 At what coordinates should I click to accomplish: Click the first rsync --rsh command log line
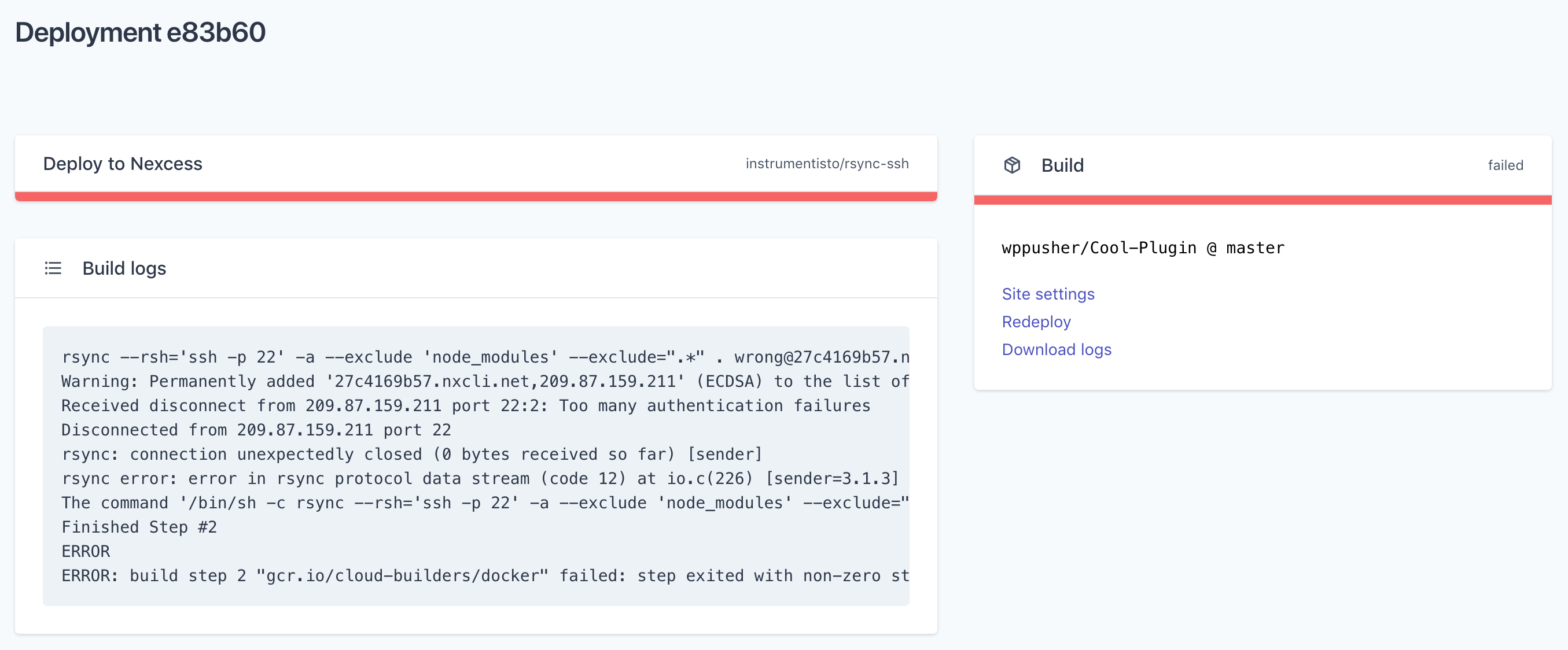pos(485,357)
